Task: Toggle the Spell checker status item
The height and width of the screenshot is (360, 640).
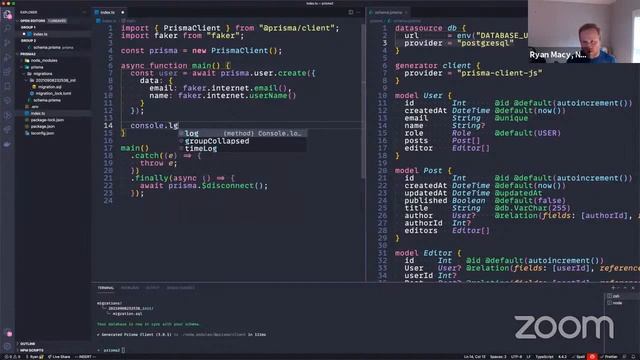Action: click(579, 357)
